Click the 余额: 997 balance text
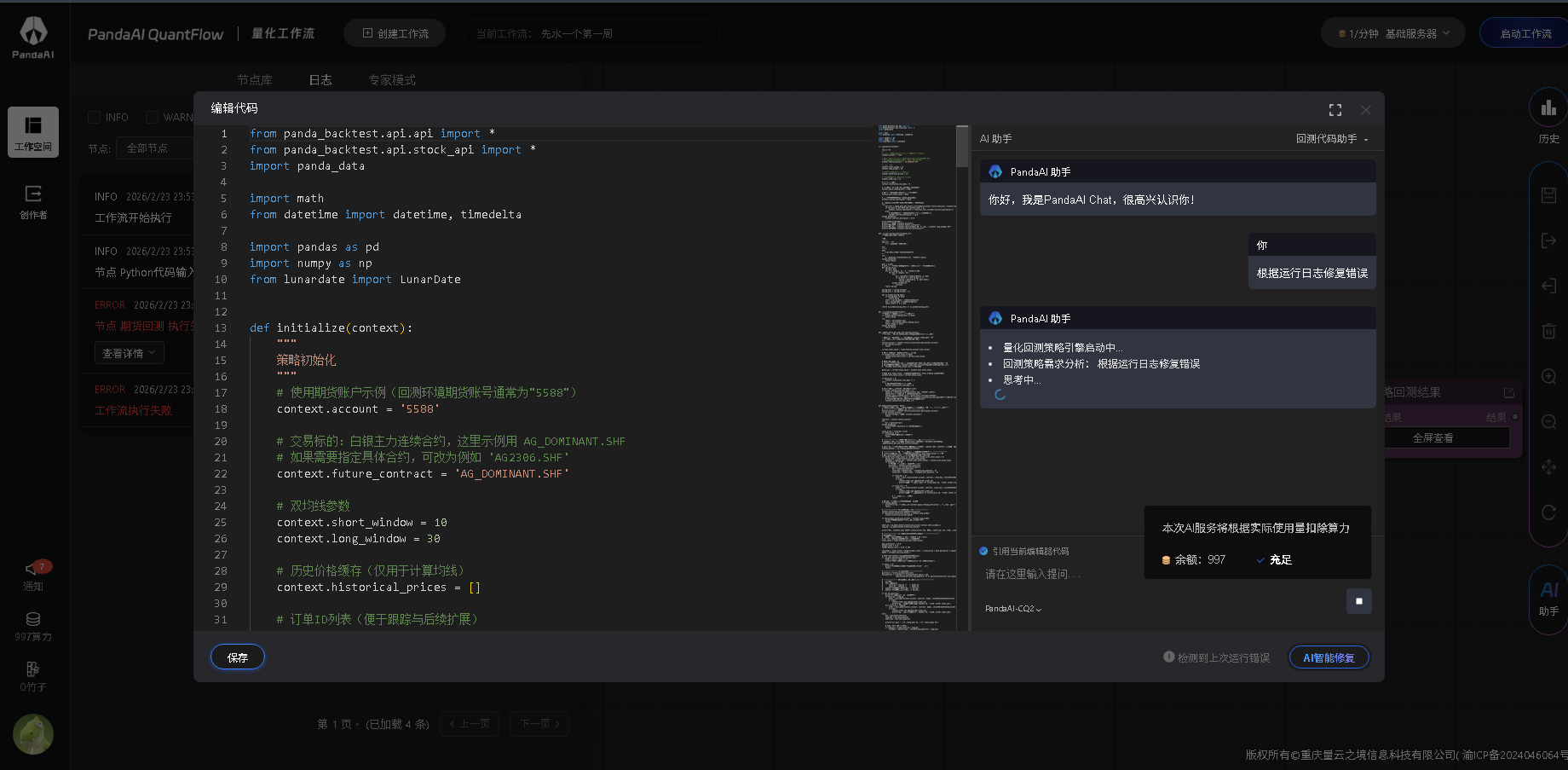This screenshot has width=1568, height=770. pos(1200,560)
